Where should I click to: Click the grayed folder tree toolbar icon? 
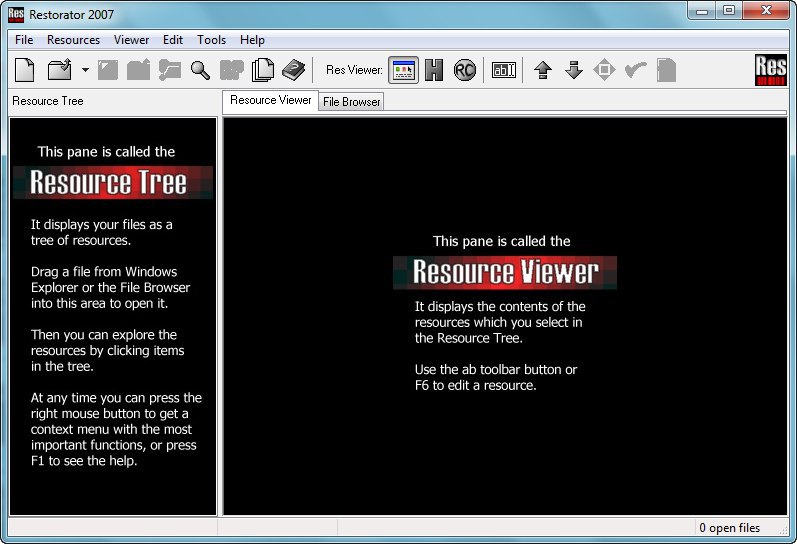(x=170, y=70)
